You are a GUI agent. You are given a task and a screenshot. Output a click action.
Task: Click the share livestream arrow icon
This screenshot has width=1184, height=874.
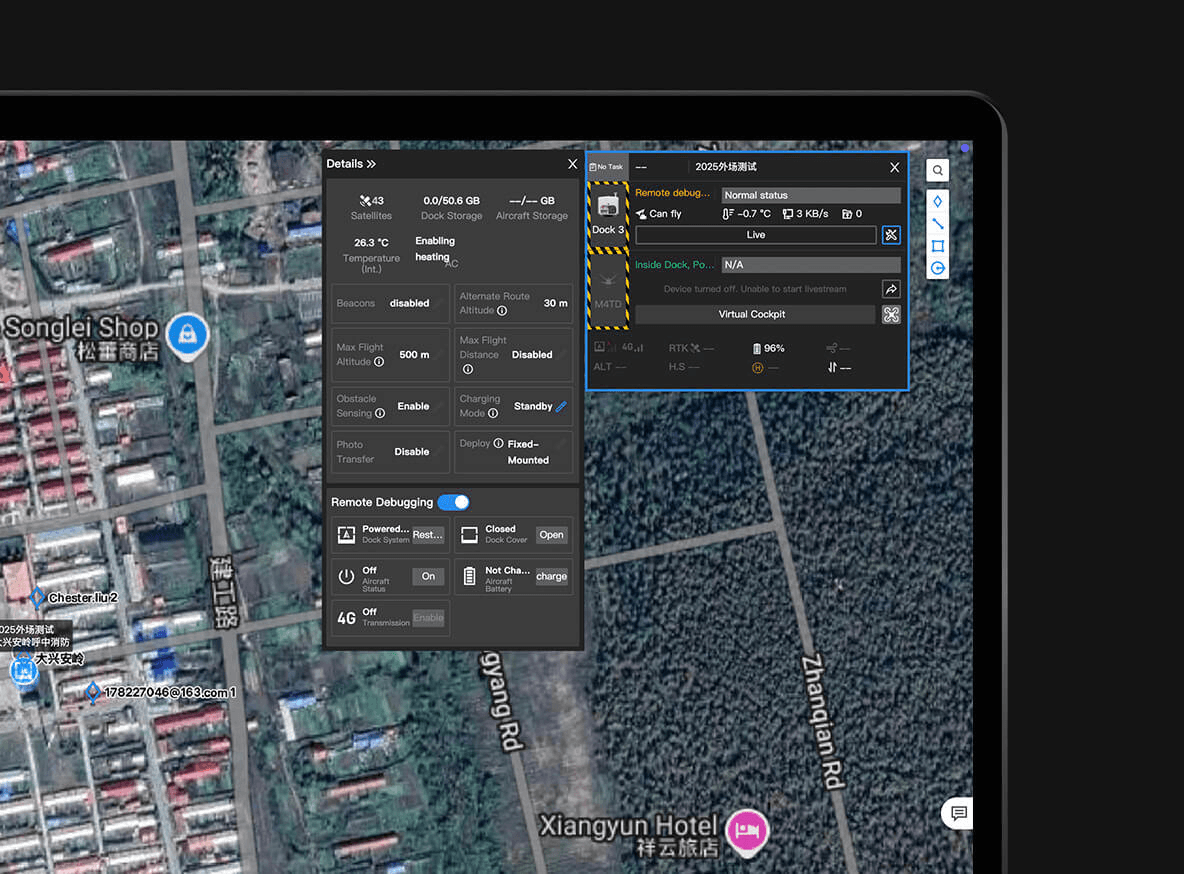click(891, 289)
